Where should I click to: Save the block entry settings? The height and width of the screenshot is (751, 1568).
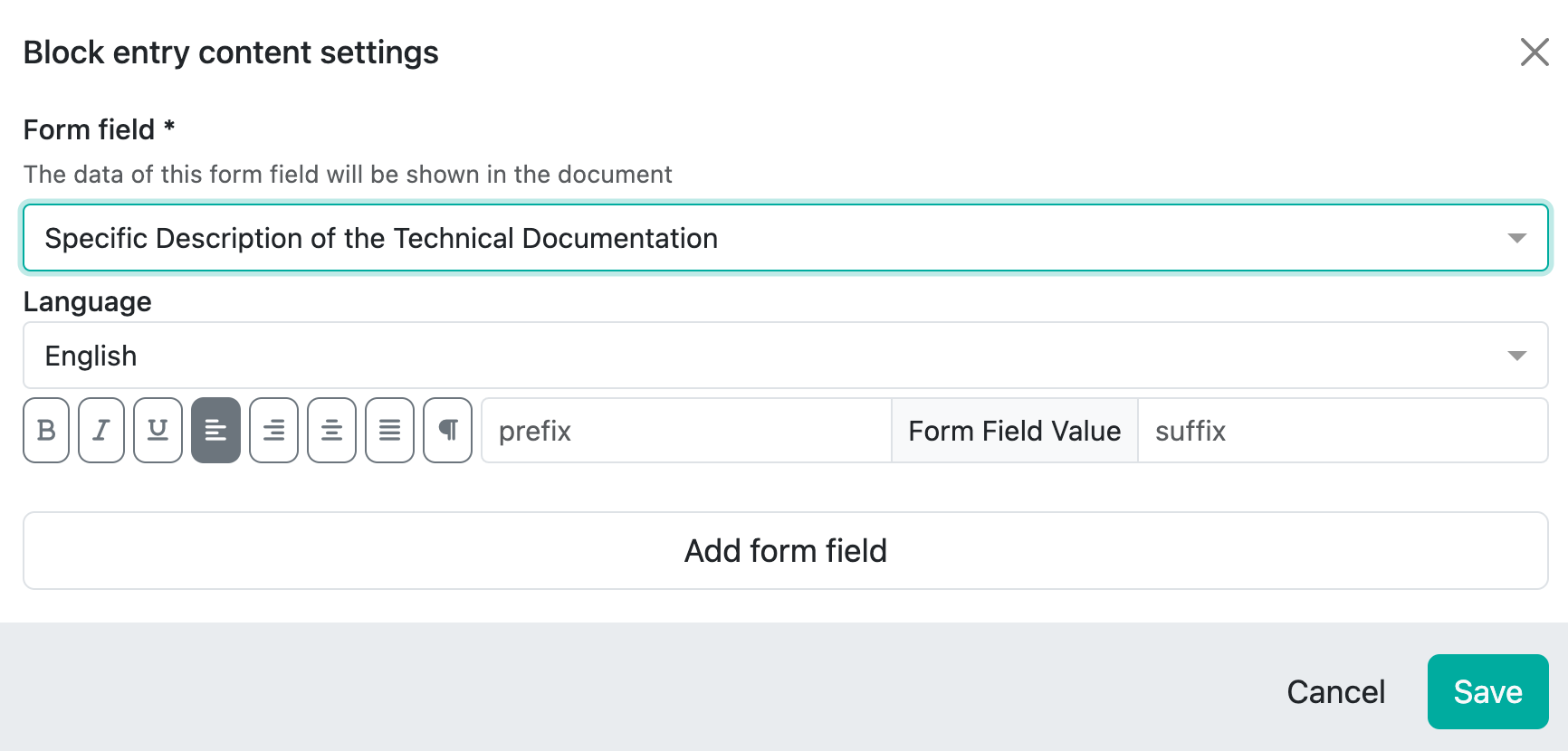[1487, 692]
